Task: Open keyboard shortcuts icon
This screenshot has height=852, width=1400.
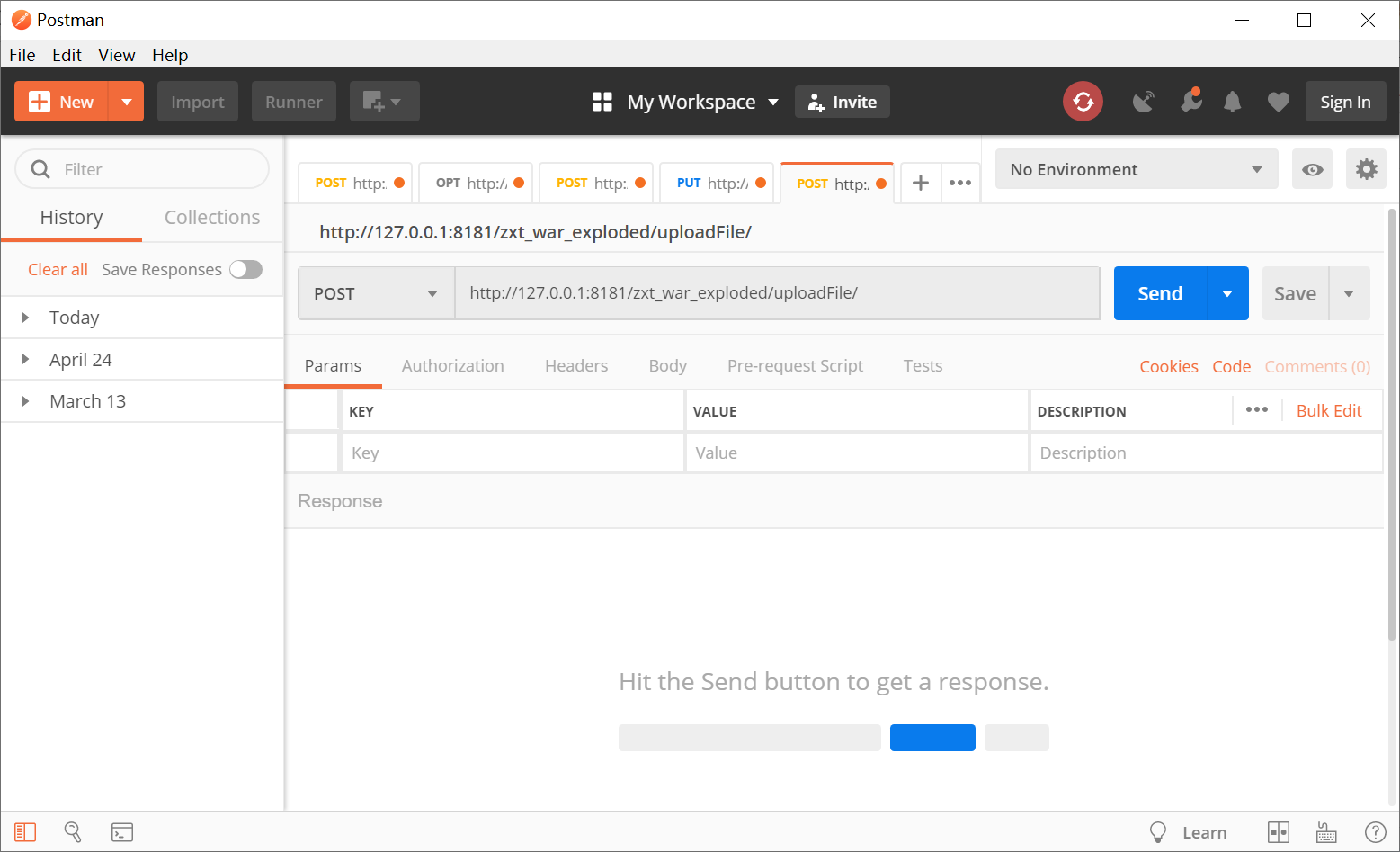Action: tap(1326, 832)
